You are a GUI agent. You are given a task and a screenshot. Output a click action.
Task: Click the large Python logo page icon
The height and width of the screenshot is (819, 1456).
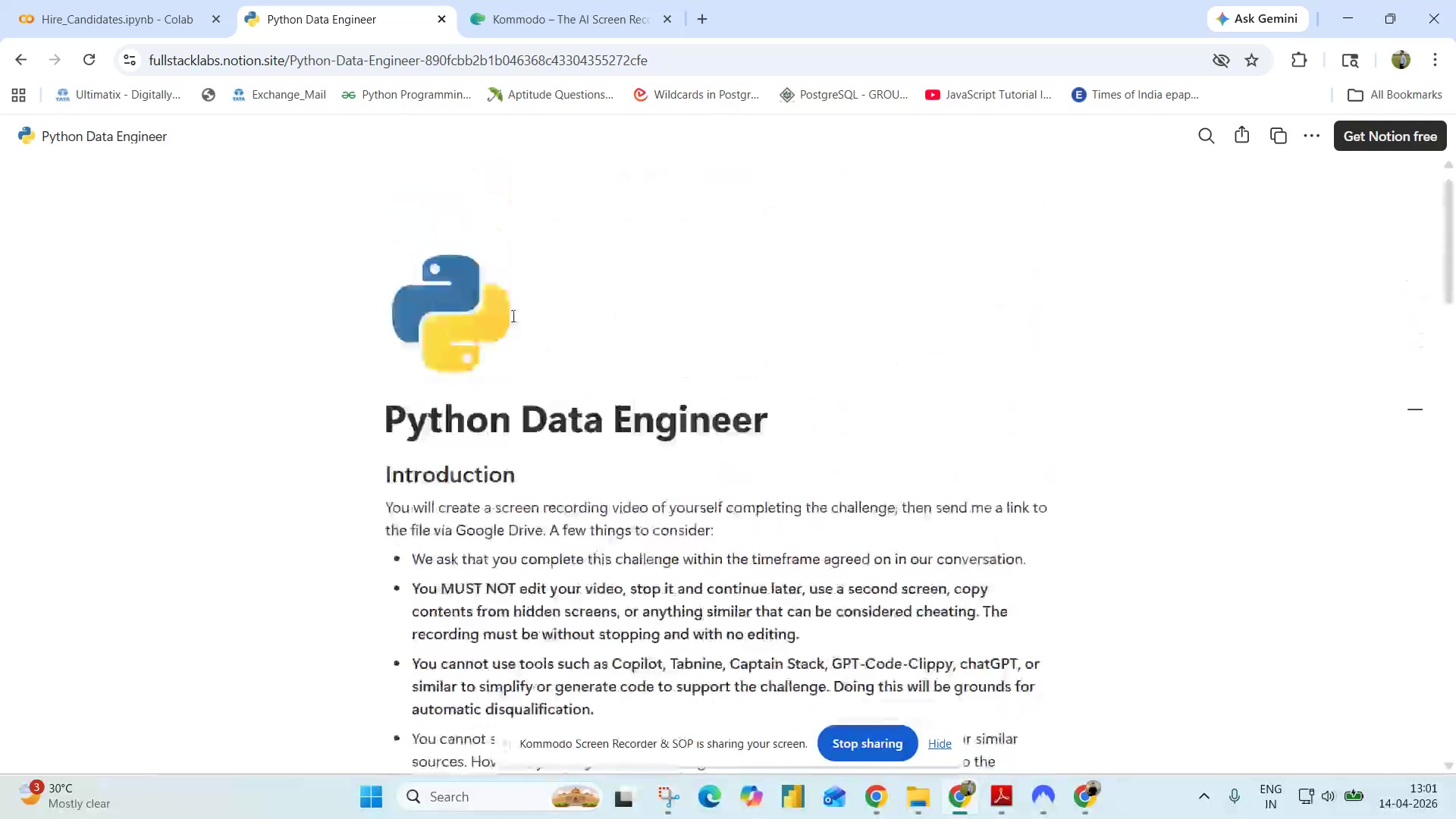click(450, 313)
